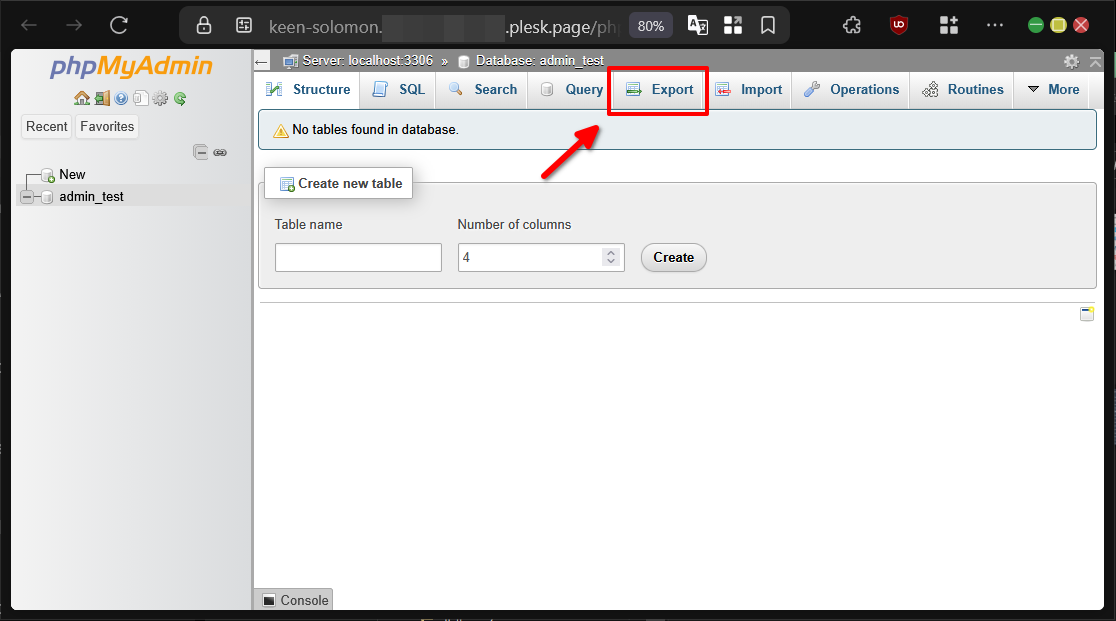The height and width of the screenshot is (621, 1116).
Task: Collapse all databases using the collapse-all icon
Action: [x=200, y=152]
